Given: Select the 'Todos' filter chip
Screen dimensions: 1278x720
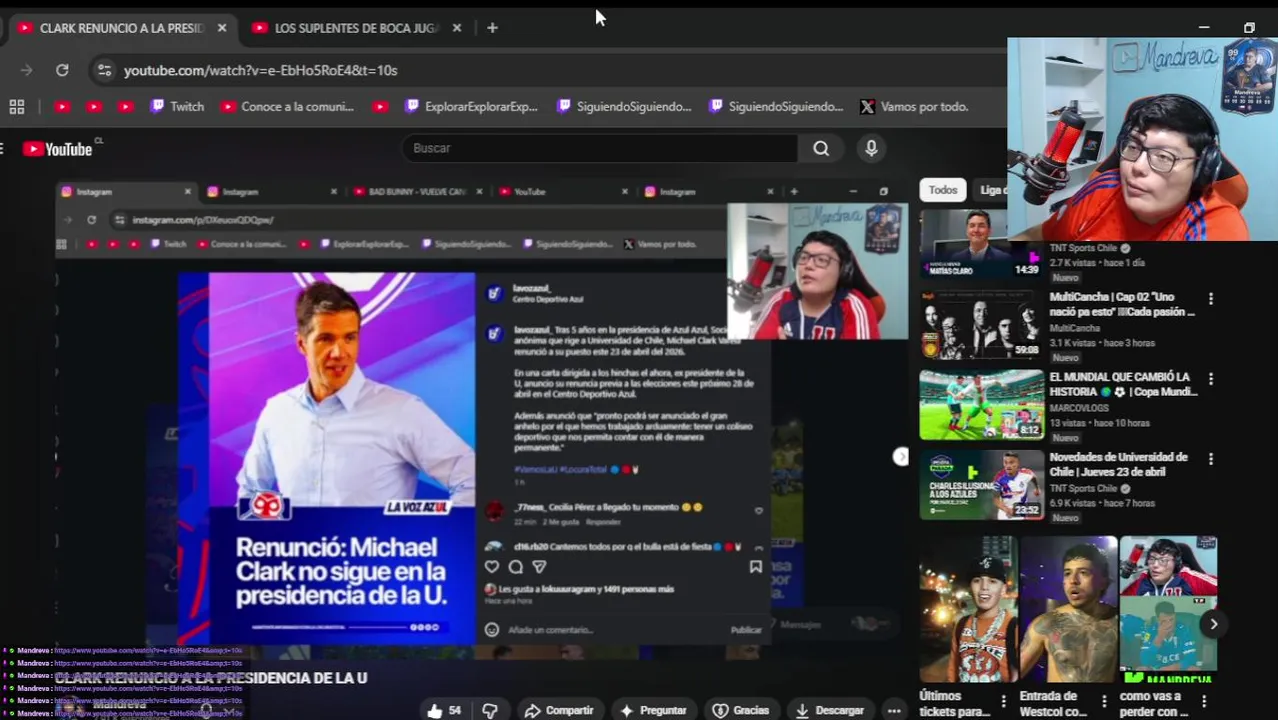Looking at the screenshot, I should (943, 190).
